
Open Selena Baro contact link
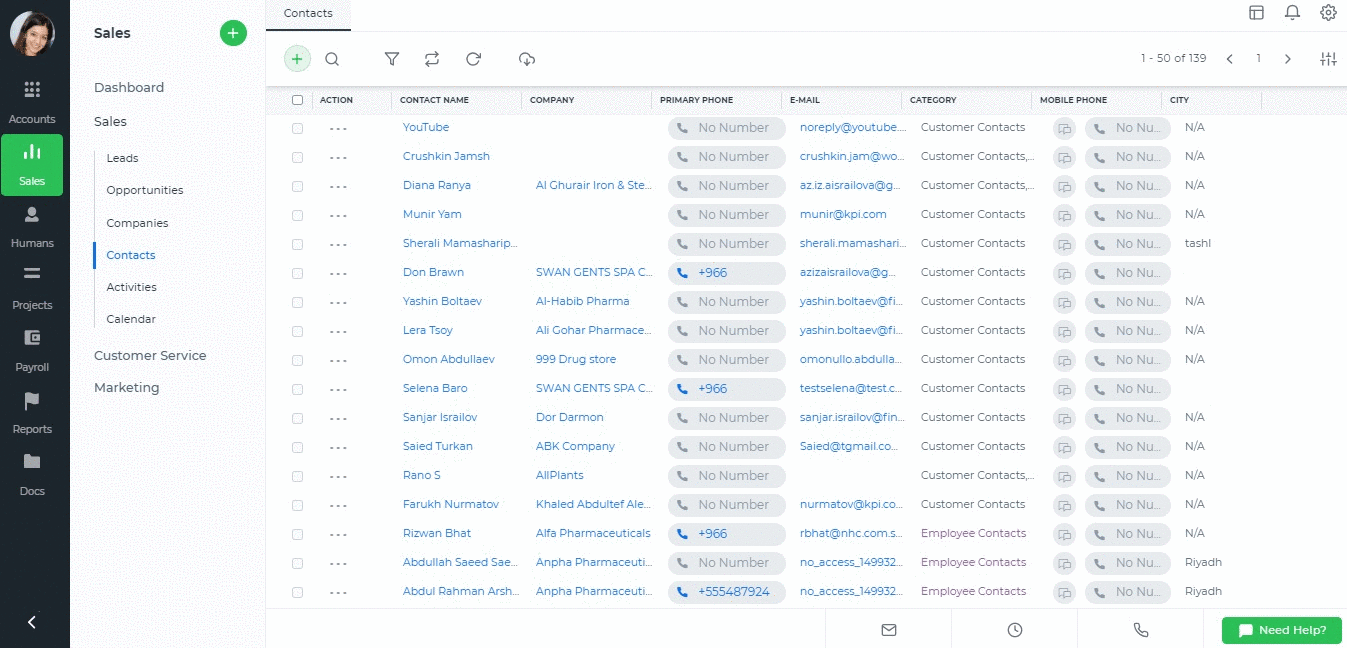(x=435, y=388)
